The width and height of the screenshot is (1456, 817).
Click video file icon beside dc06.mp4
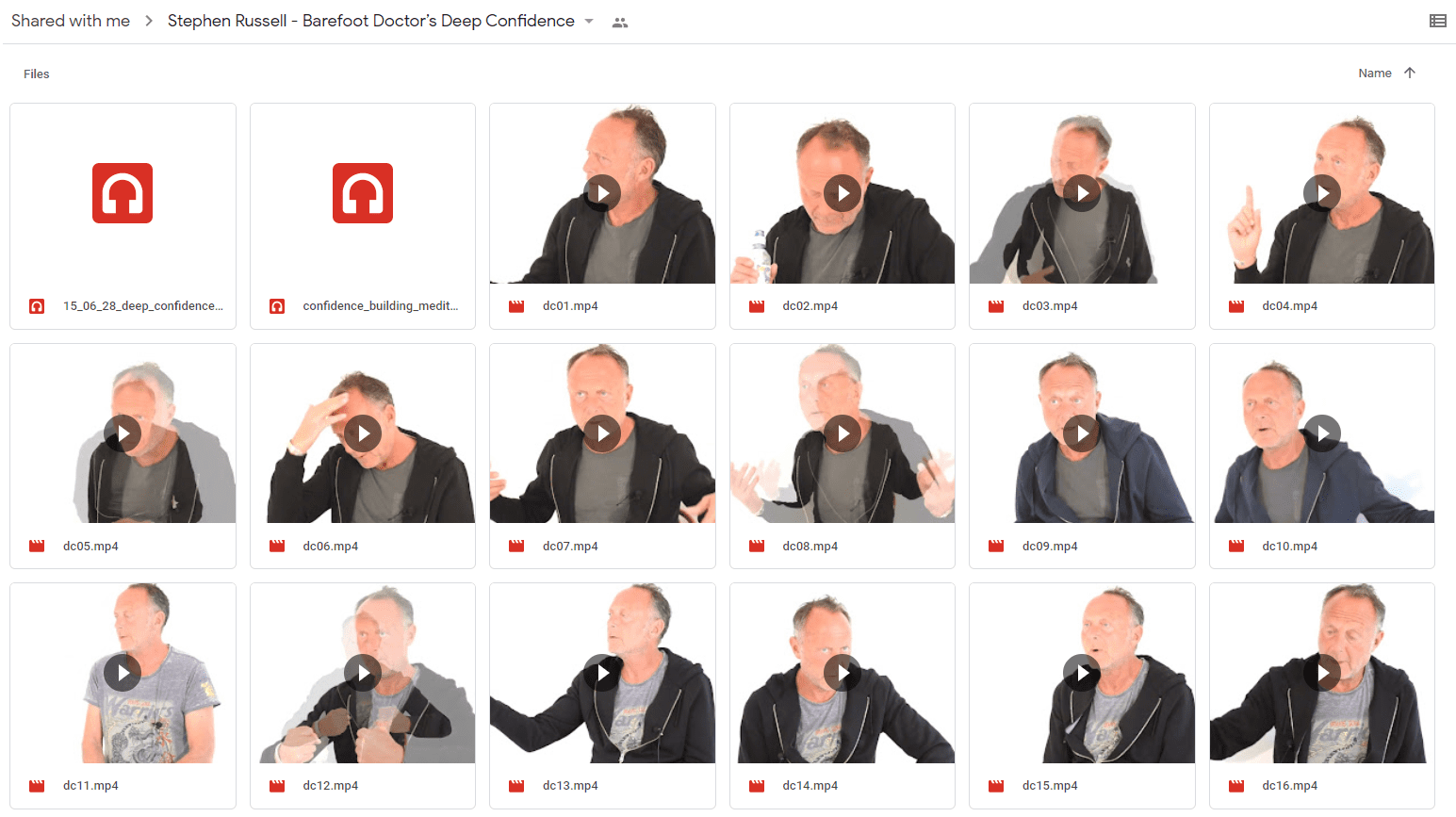click(277, 546)
